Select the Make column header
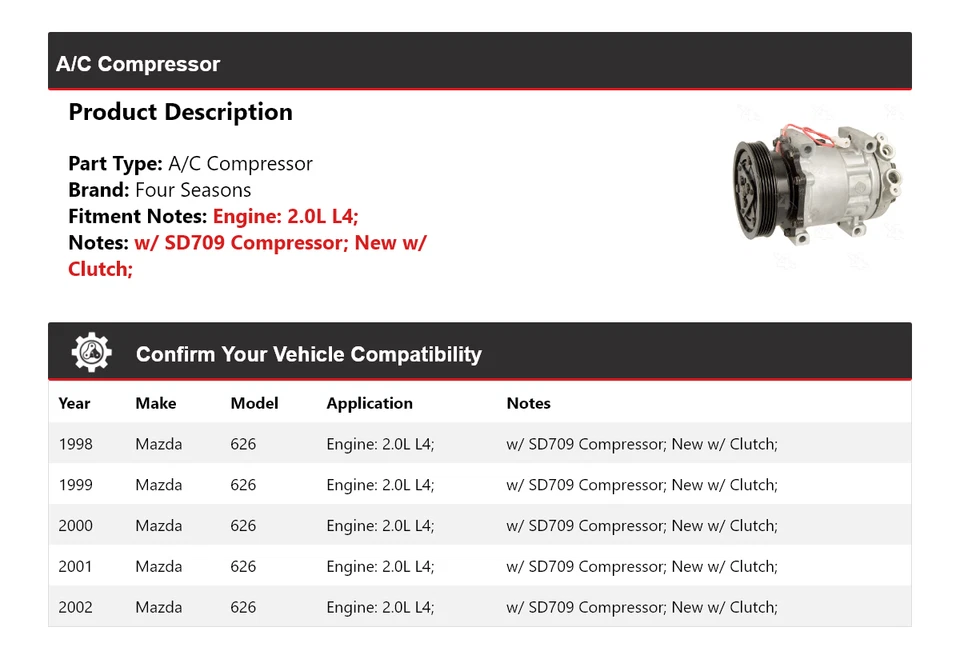 (x=155, y=403)
